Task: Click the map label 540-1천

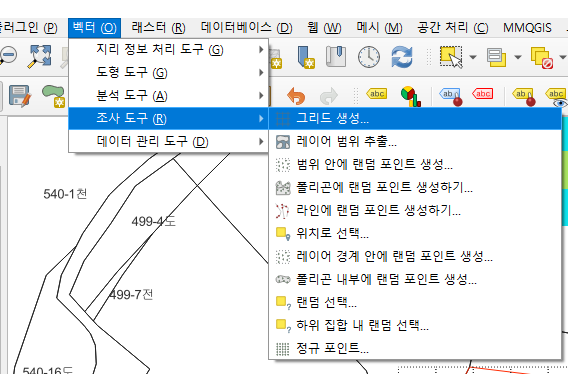Action: pos(65,194)
